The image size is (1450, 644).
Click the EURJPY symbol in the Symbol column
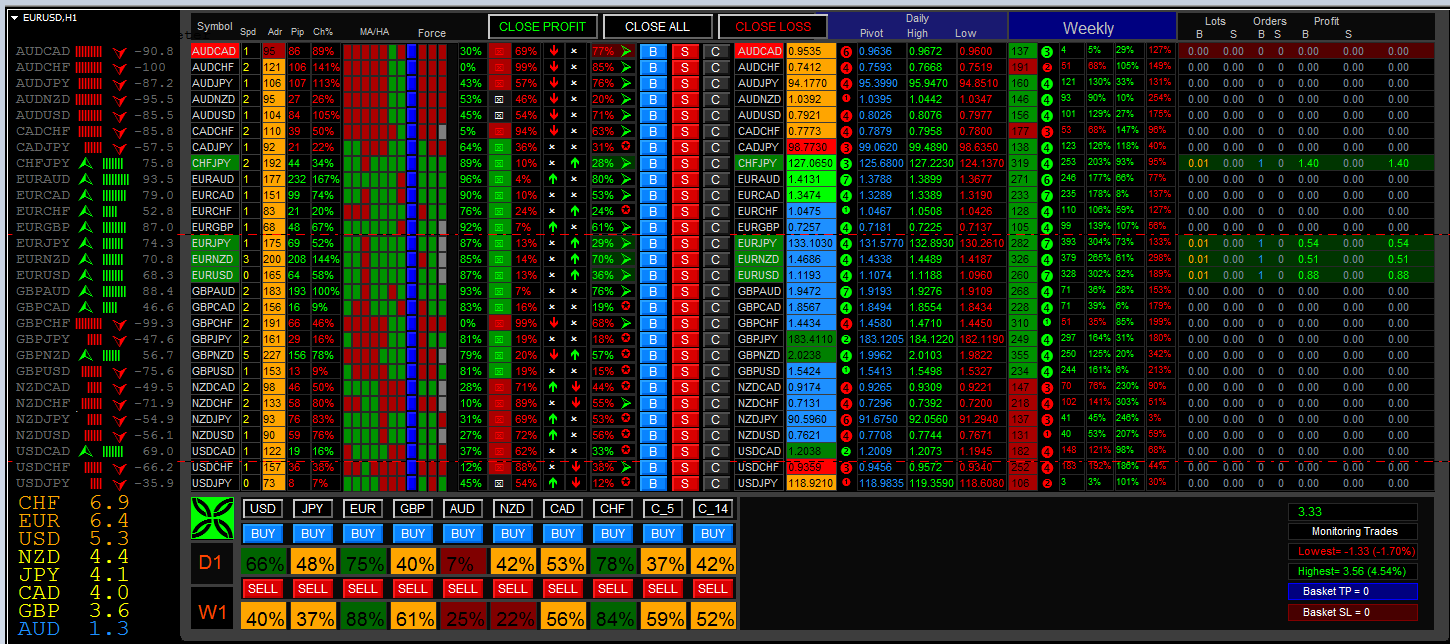coord(214,243)
